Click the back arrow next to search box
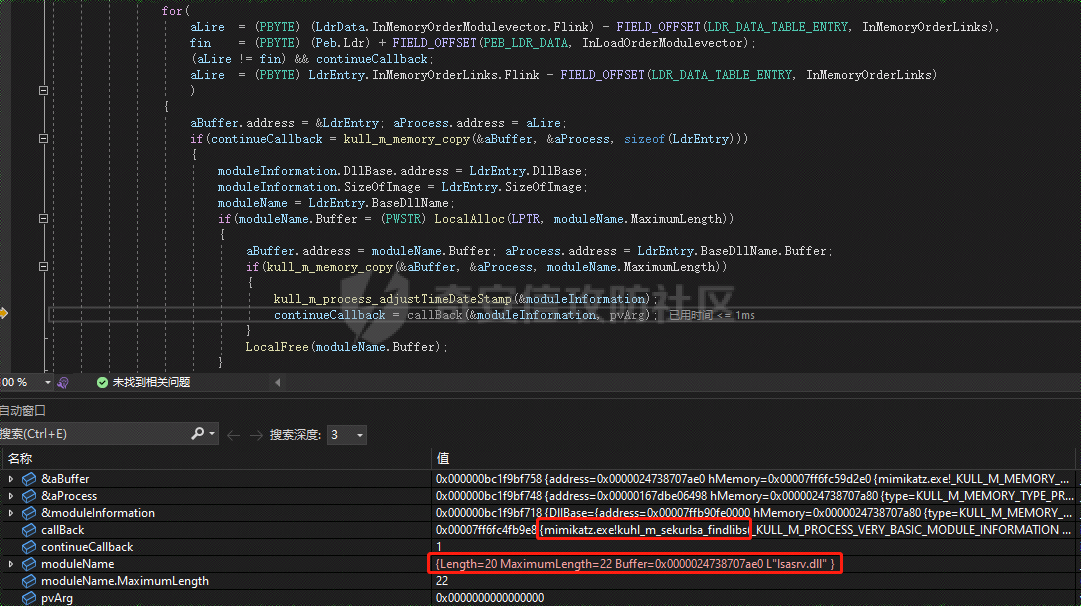Screen dimensions: 1081x606 (234, 435)
